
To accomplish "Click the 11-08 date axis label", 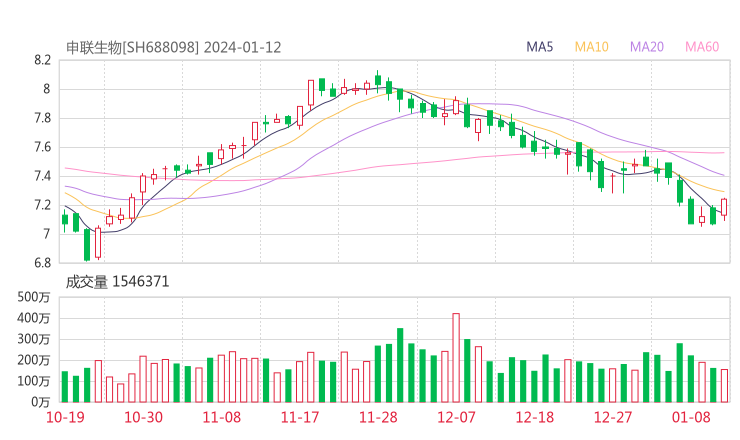I will click(222, 417).
